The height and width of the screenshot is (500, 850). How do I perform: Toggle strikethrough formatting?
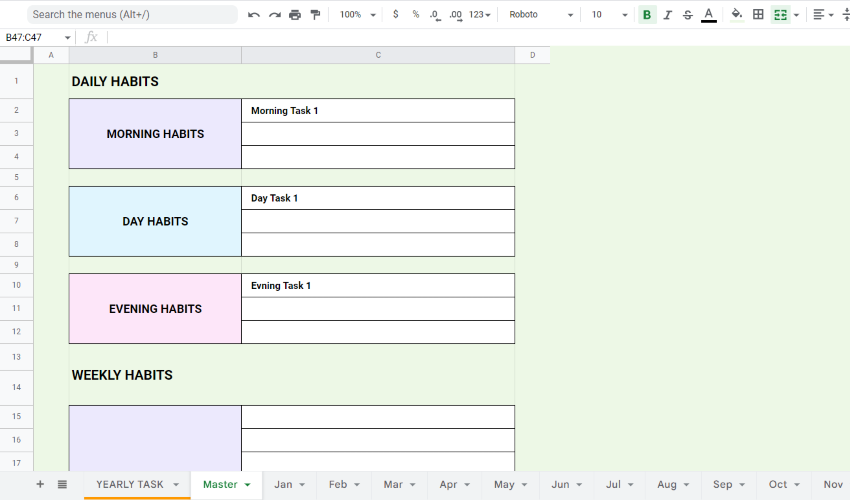[x=688, y=15]
